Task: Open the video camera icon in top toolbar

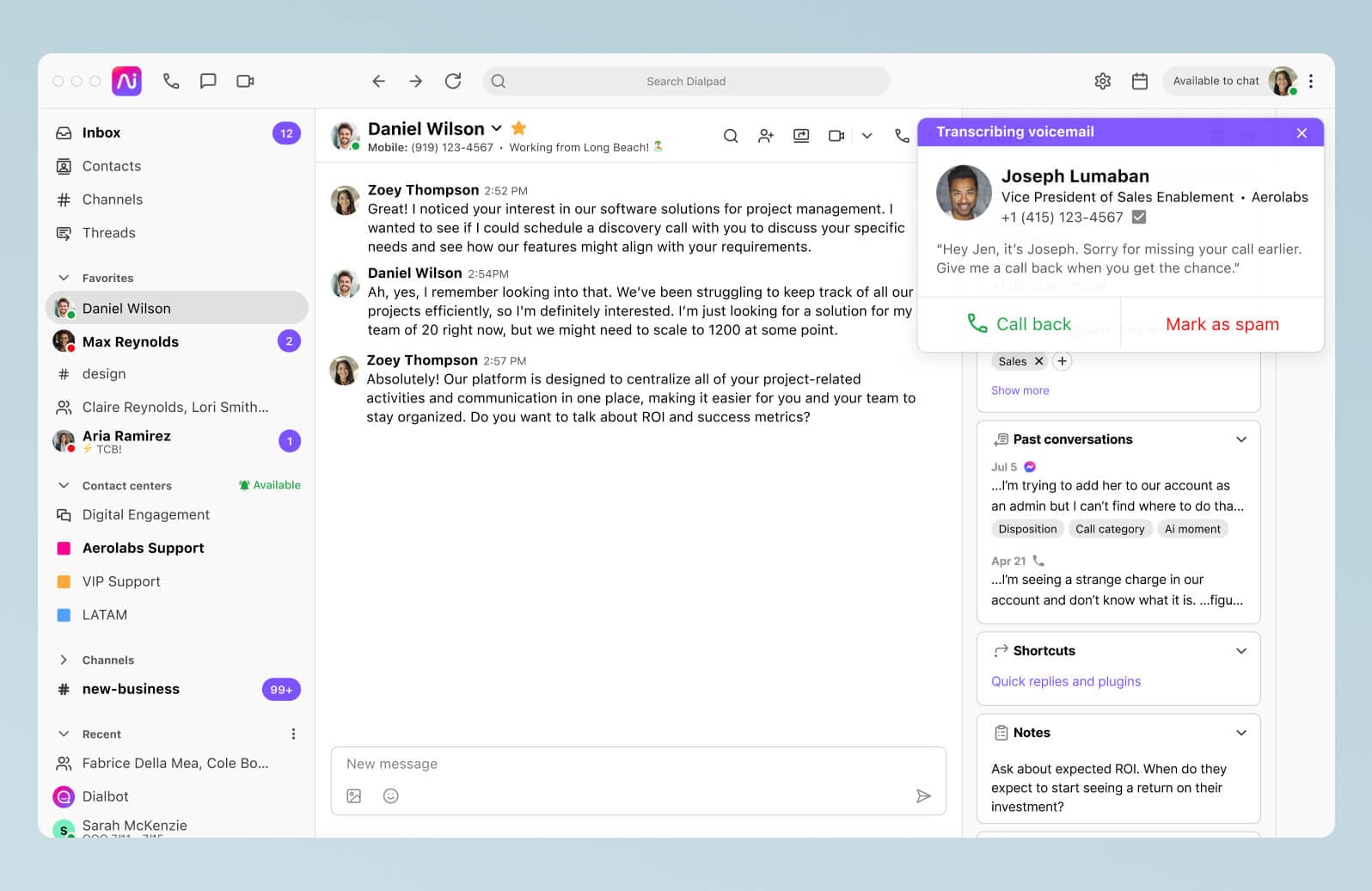Action: click(245, 81)
